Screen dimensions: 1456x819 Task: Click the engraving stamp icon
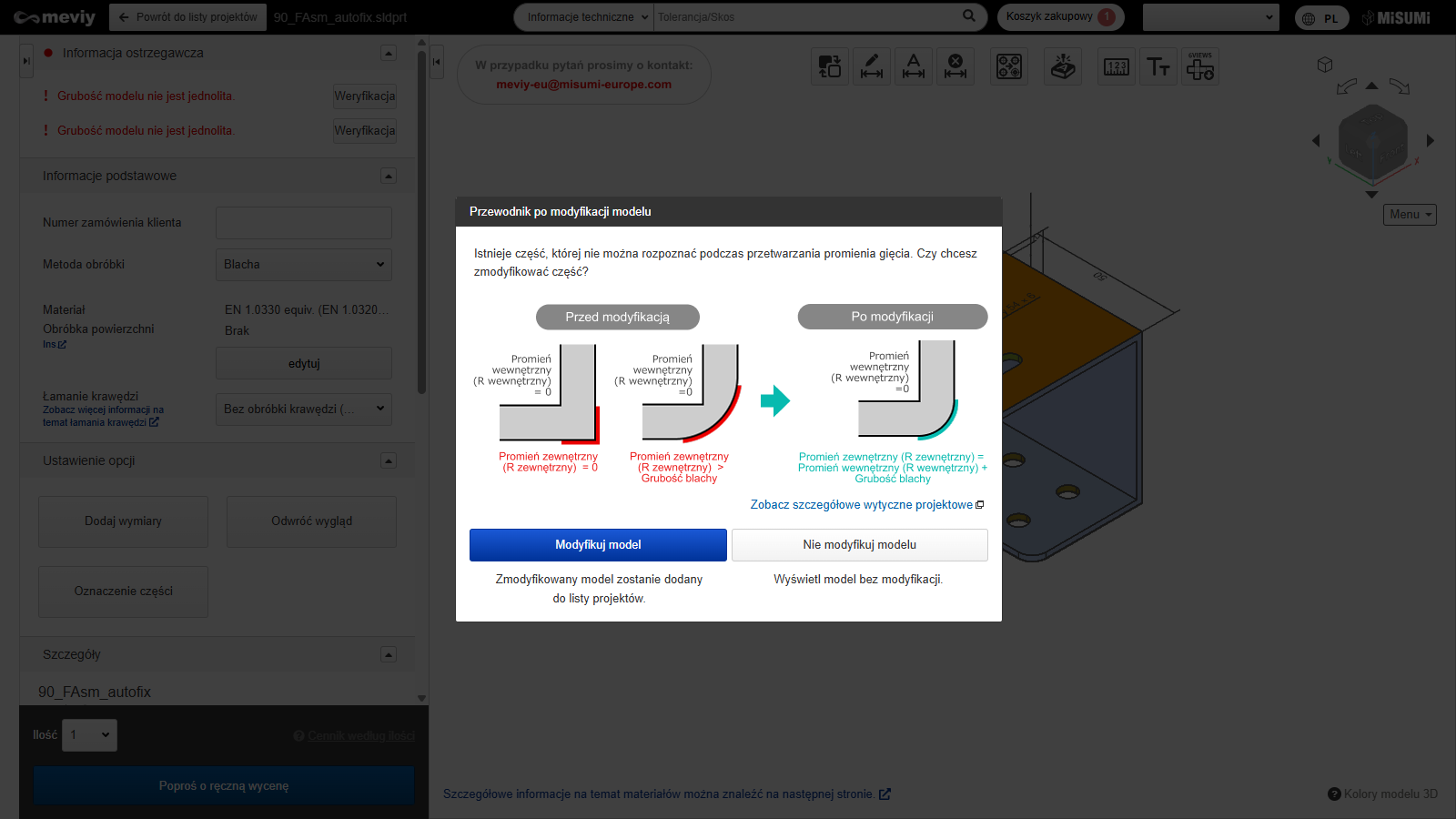[1062, 66]
